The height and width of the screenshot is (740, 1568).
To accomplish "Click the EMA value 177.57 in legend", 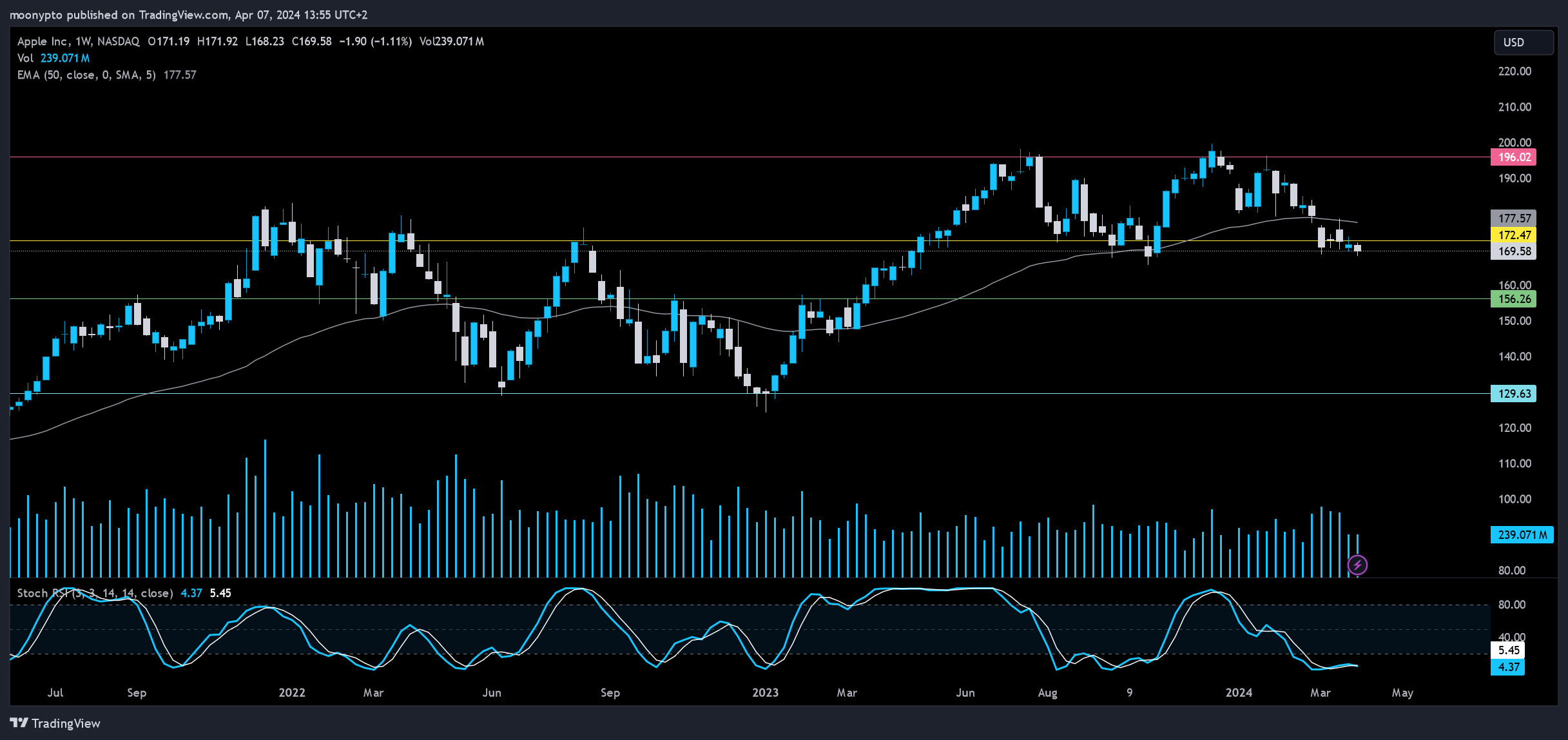I will [x=180, y=75].
